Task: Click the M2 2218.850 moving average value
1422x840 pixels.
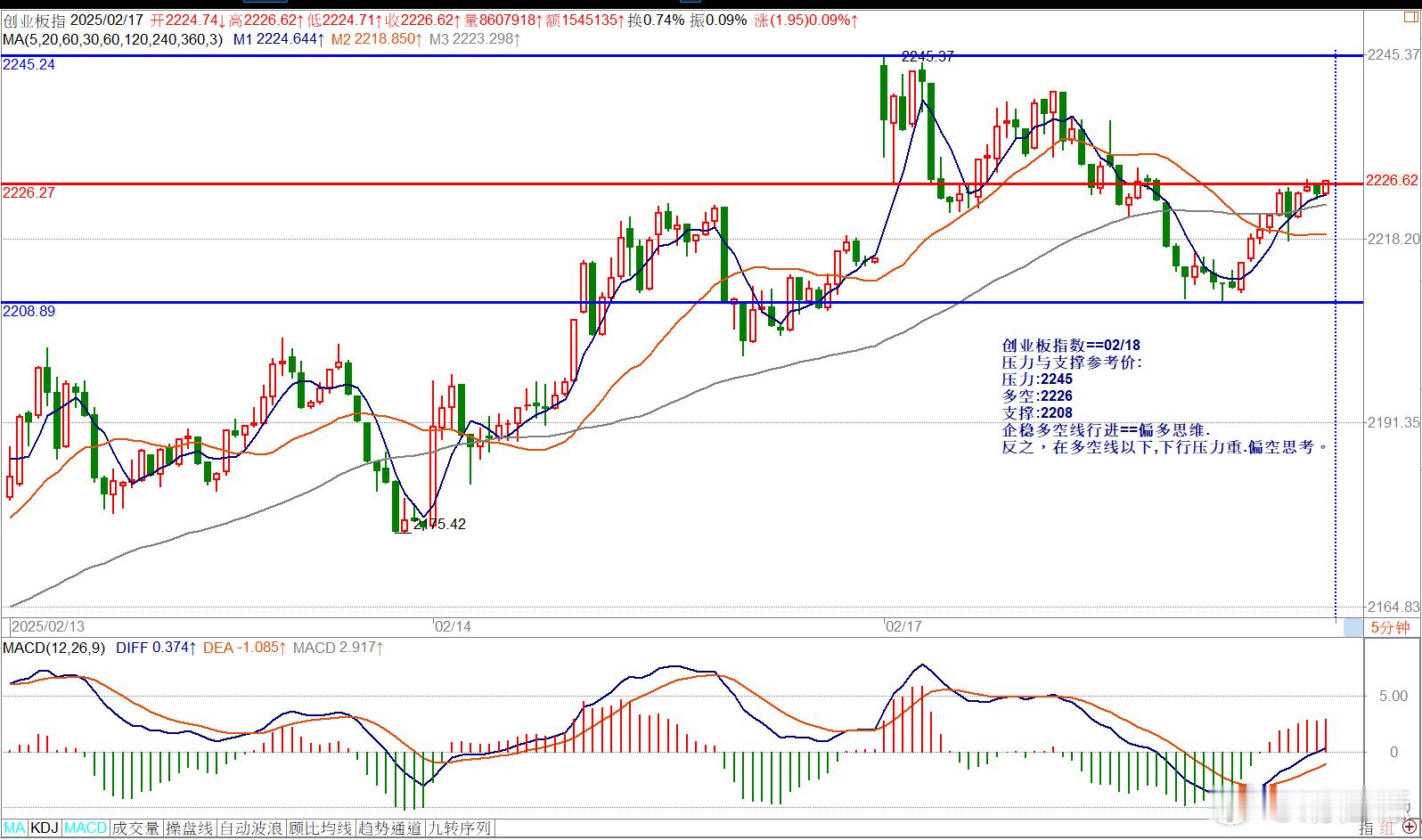Action: coord(376,39)
